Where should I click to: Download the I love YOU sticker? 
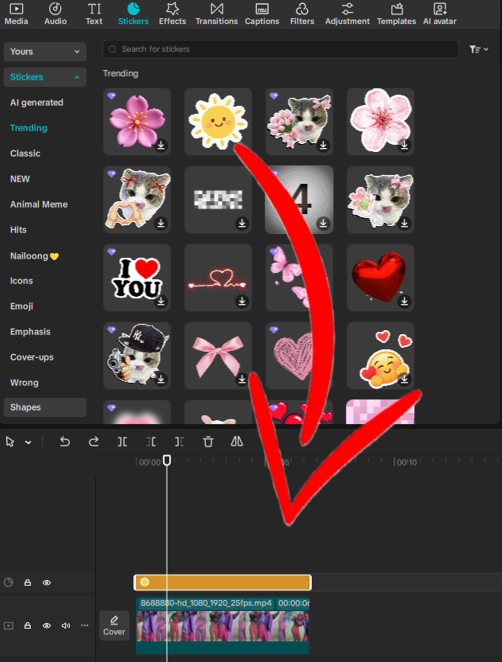[x=161, y=301]
